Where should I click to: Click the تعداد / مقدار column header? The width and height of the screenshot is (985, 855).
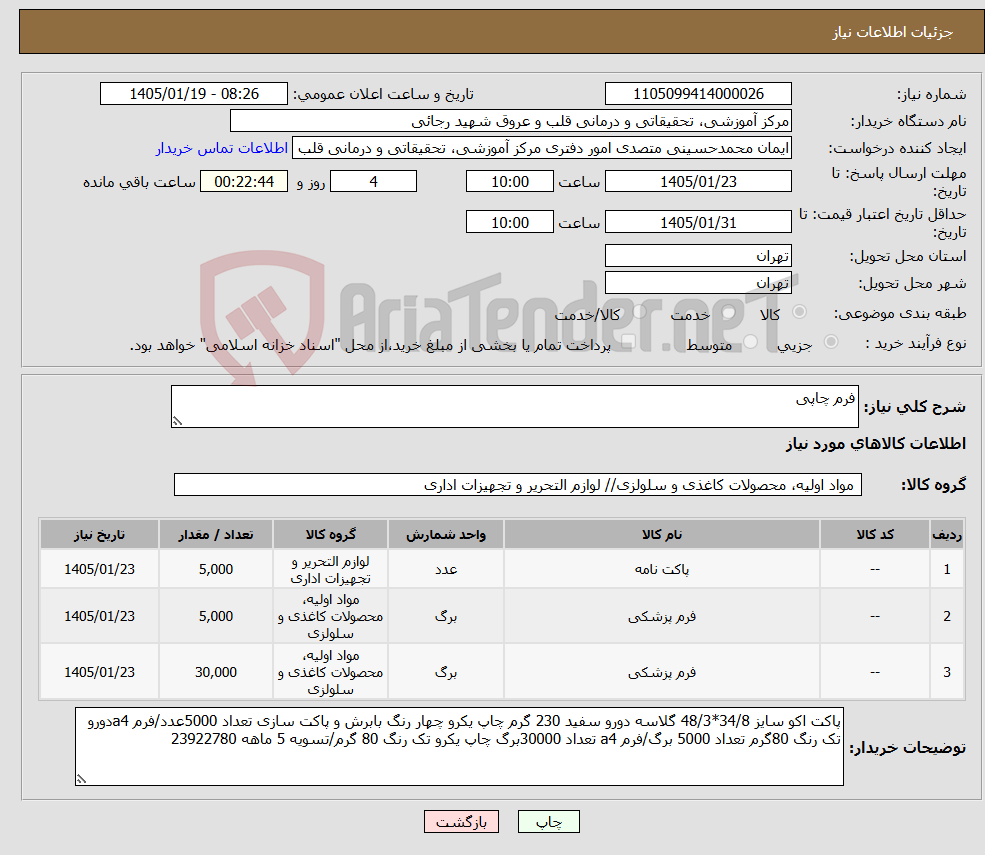[215, 535]
